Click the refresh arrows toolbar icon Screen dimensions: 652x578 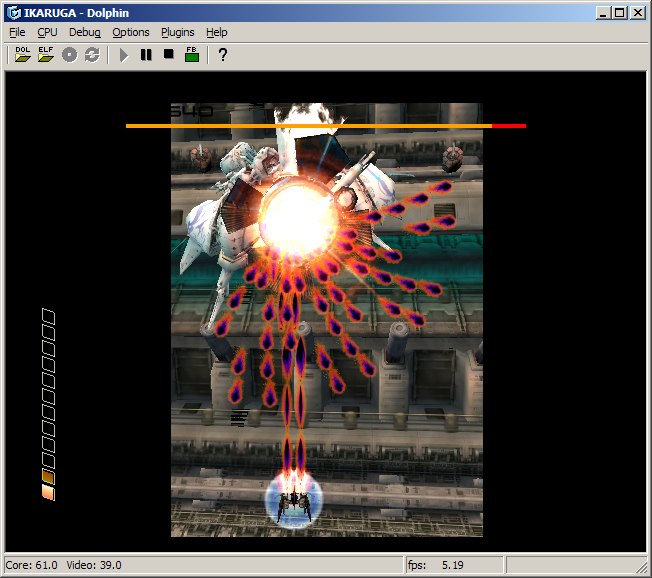point(92,55)
